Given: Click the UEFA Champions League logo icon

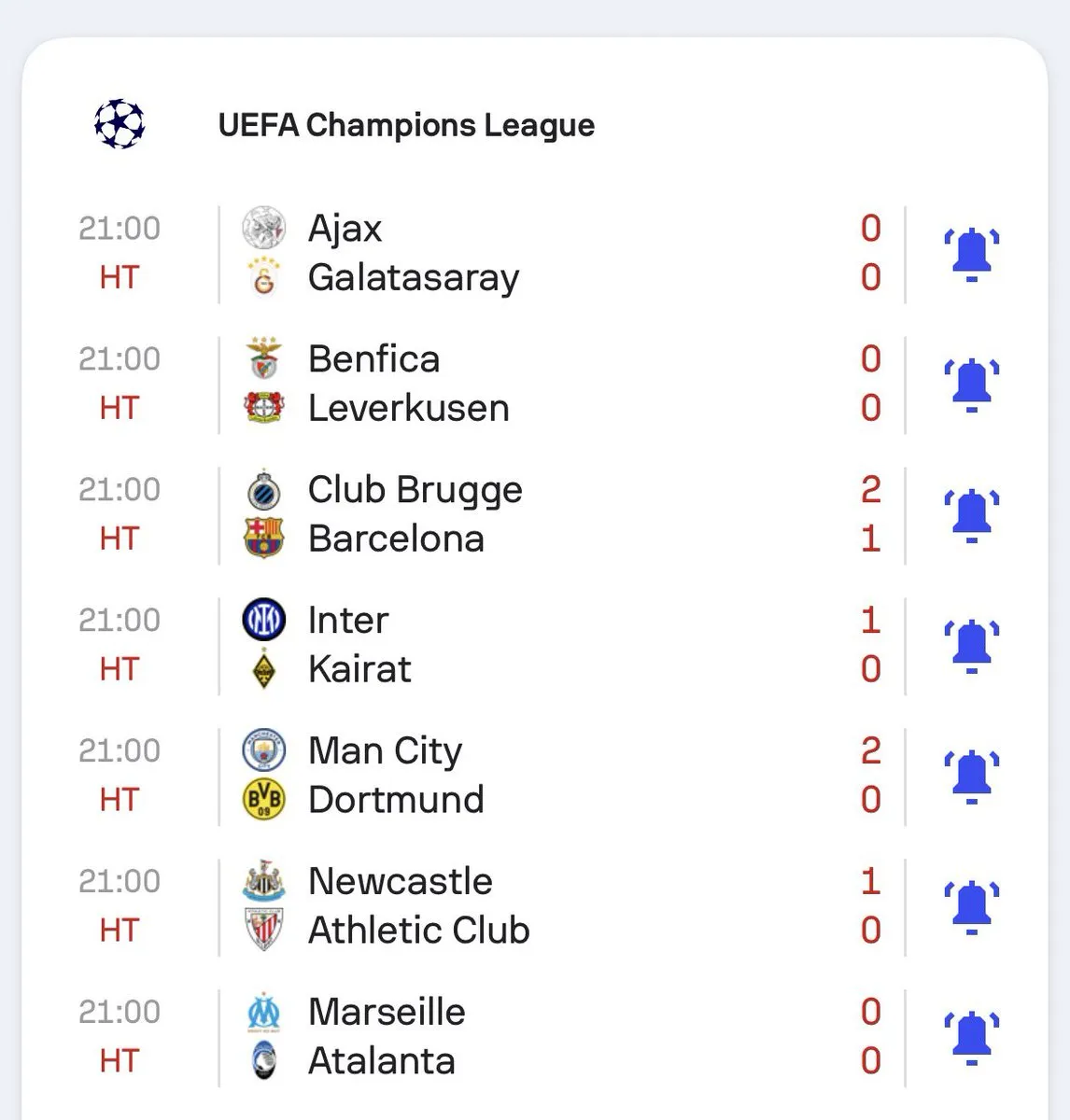Looking at the screenshot, I should [x=120, y=124].
